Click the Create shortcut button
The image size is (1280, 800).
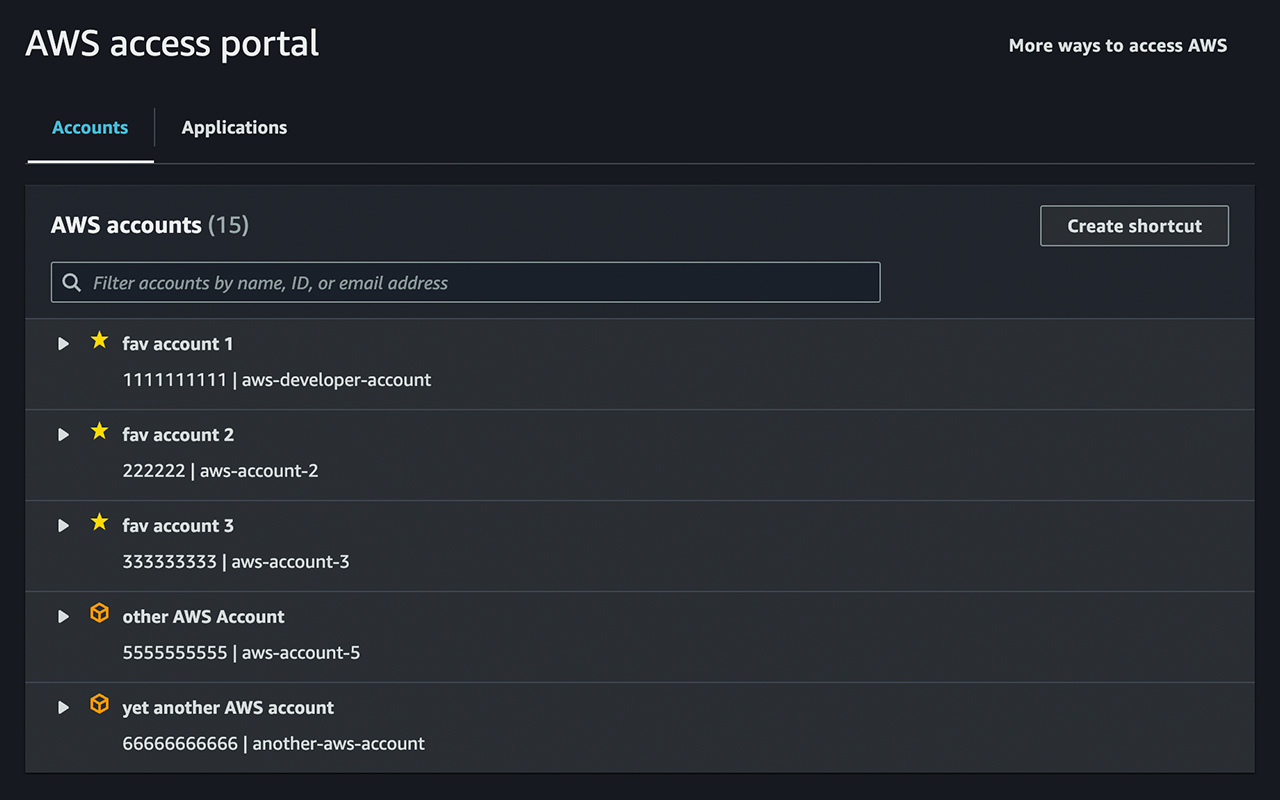1134,226
